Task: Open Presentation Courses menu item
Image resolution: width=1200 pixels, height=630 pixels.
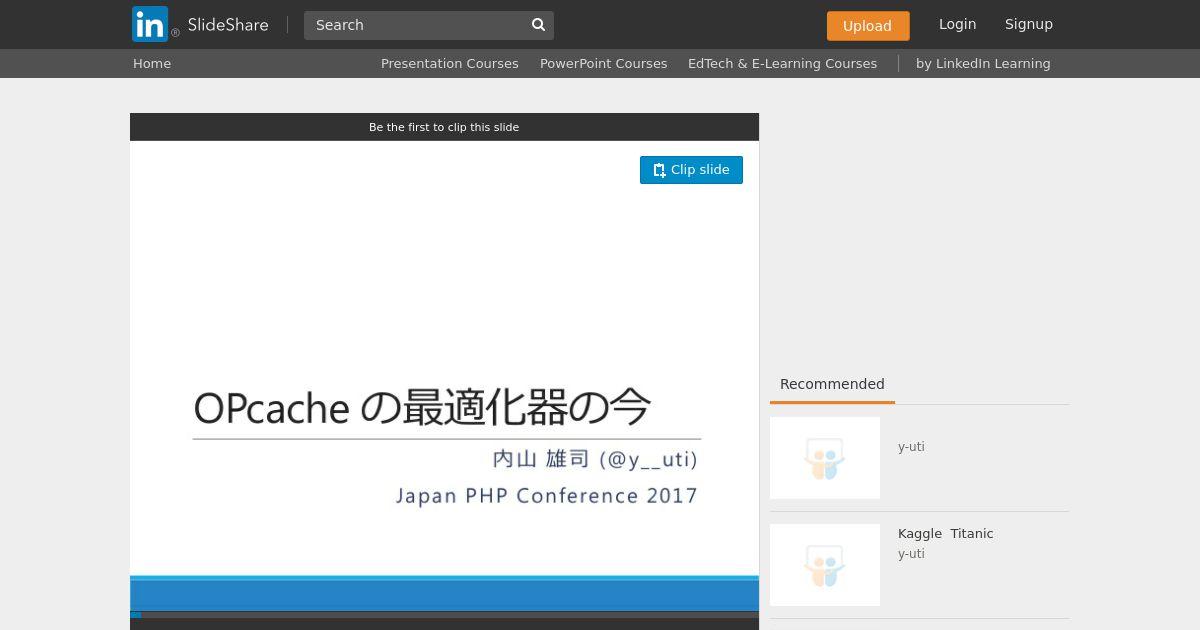Action: click(x=449, y=63)
